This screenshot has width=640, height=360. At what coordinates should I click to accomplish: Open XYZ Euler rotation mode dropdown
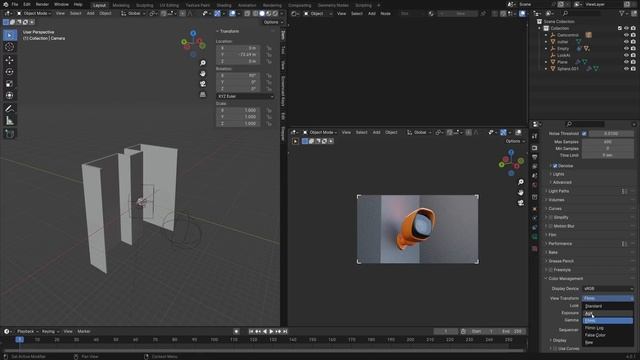[x=245, y=96]
